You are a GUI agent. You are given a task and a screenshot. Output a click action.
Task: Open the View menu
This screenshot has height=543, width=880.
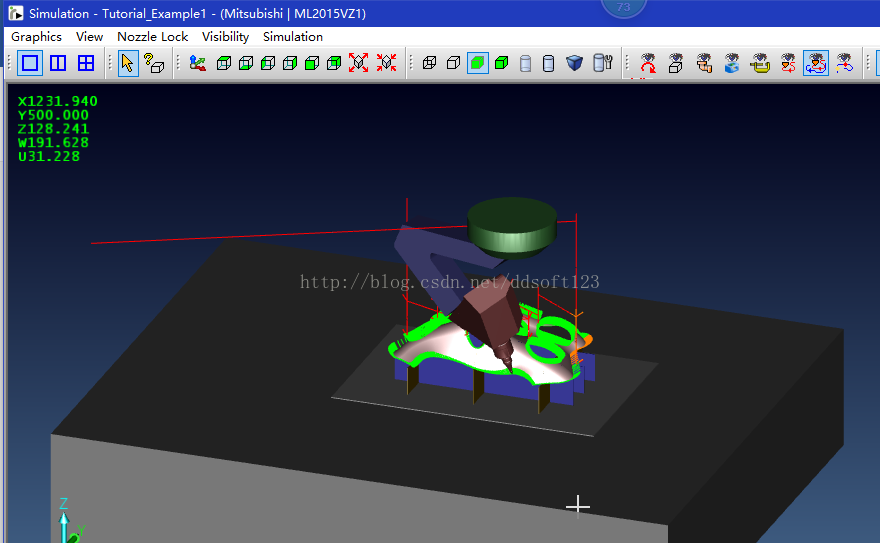[89, 37]
